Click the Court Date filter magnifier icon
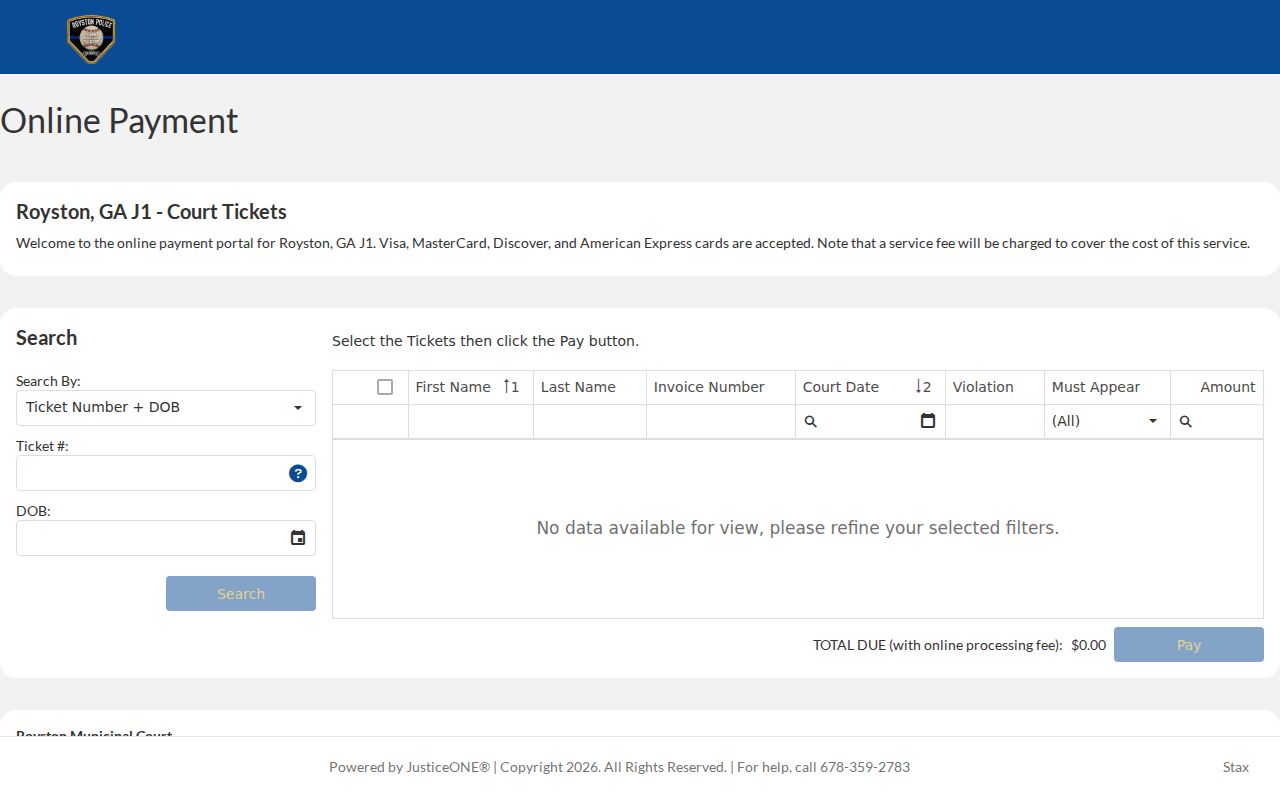 click(811, 422)
